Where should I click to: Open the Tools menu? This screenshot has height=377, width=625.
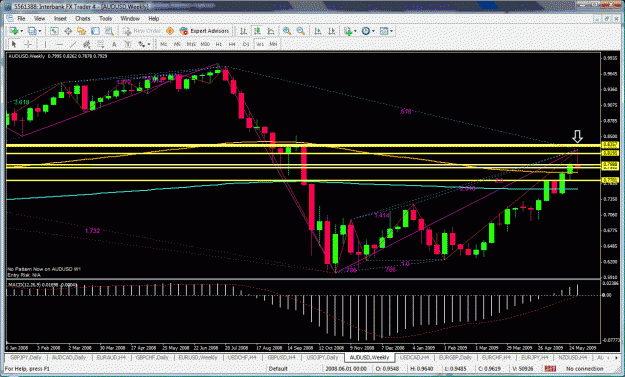(x=105, y=18)
